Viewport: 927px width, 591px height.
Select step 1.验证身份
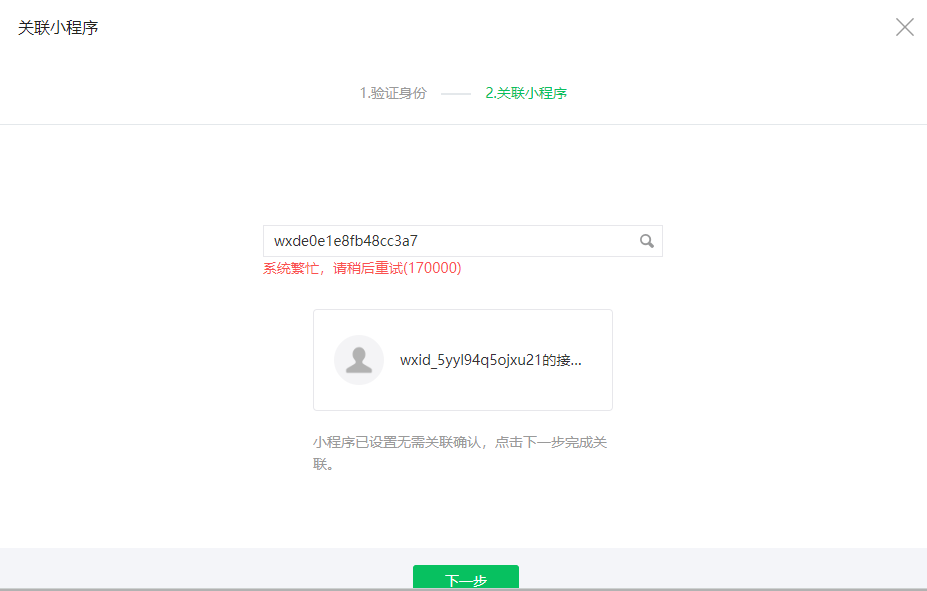[393, 93]
